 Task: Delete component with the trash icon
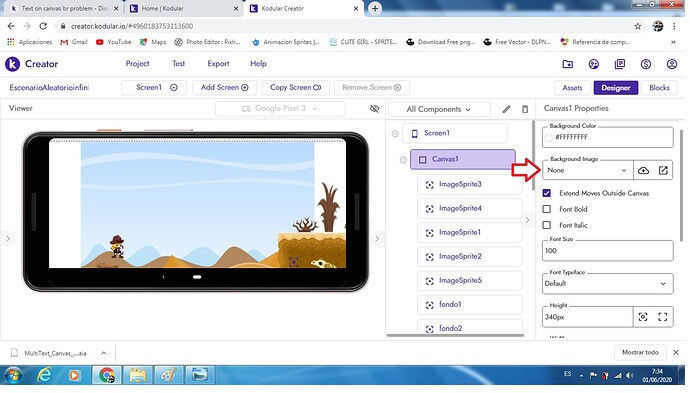pyautogui.click(x=525, y=109)
